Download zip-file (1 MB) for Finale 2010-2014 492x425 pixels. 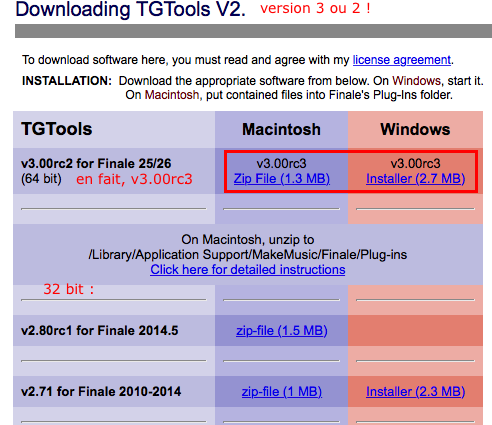(282, 392)
